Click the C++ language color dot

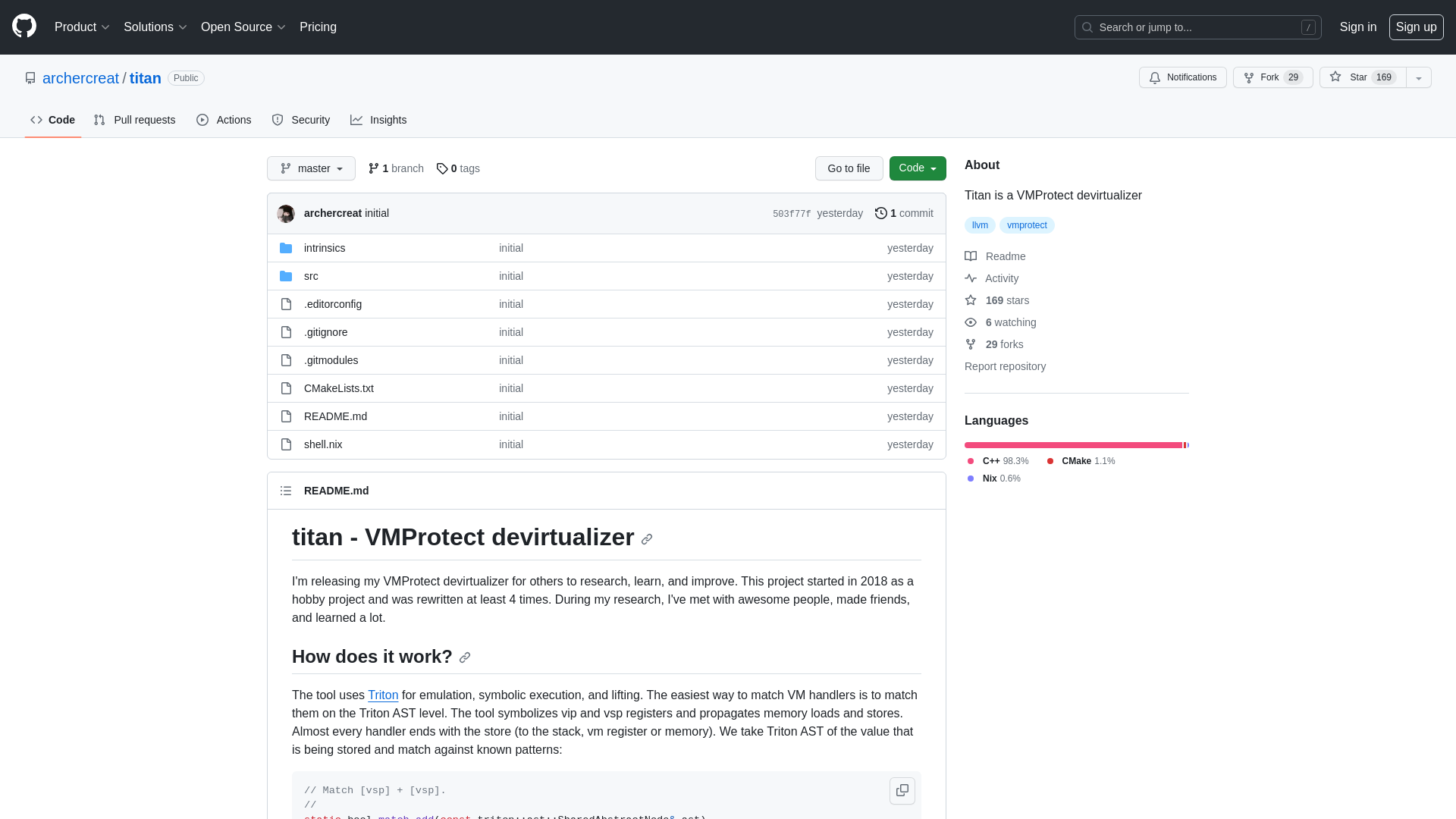(x=971, y=461)
